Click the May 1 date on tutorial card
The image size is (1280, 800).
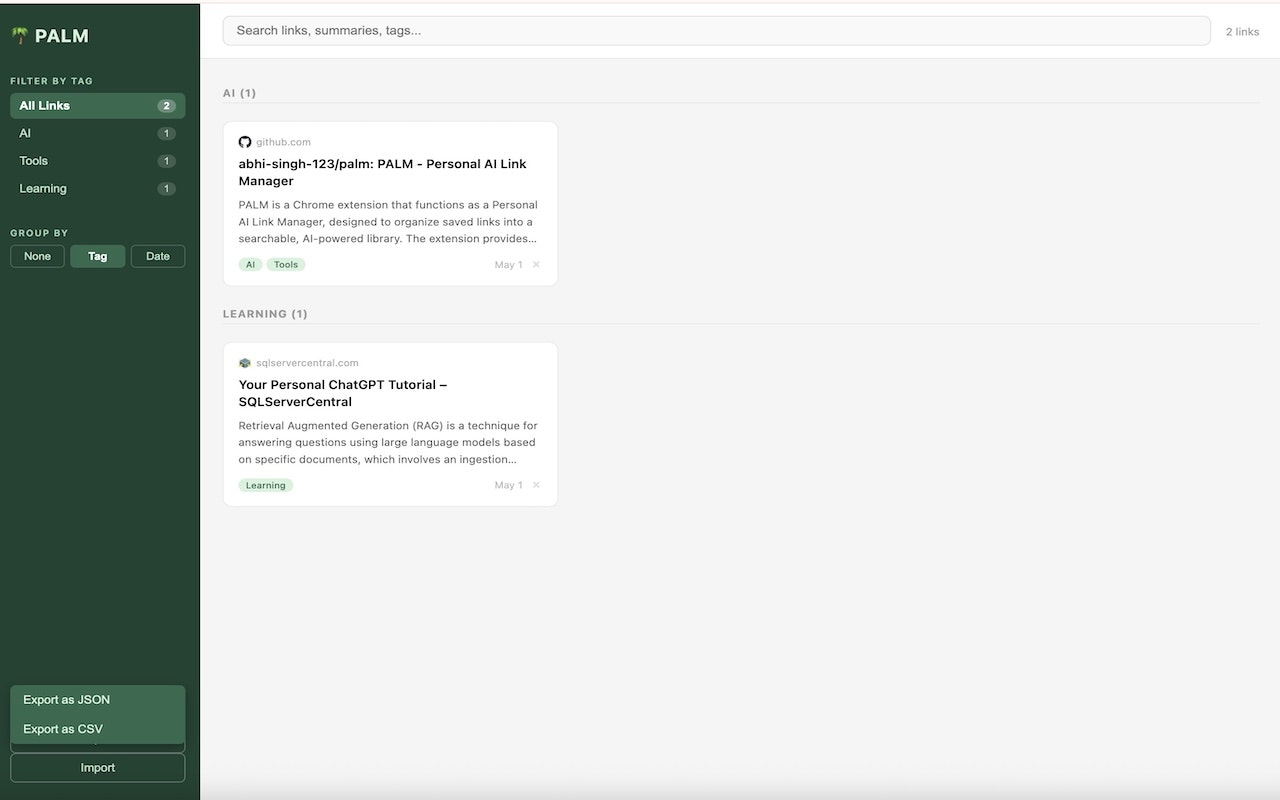point(508,485)
